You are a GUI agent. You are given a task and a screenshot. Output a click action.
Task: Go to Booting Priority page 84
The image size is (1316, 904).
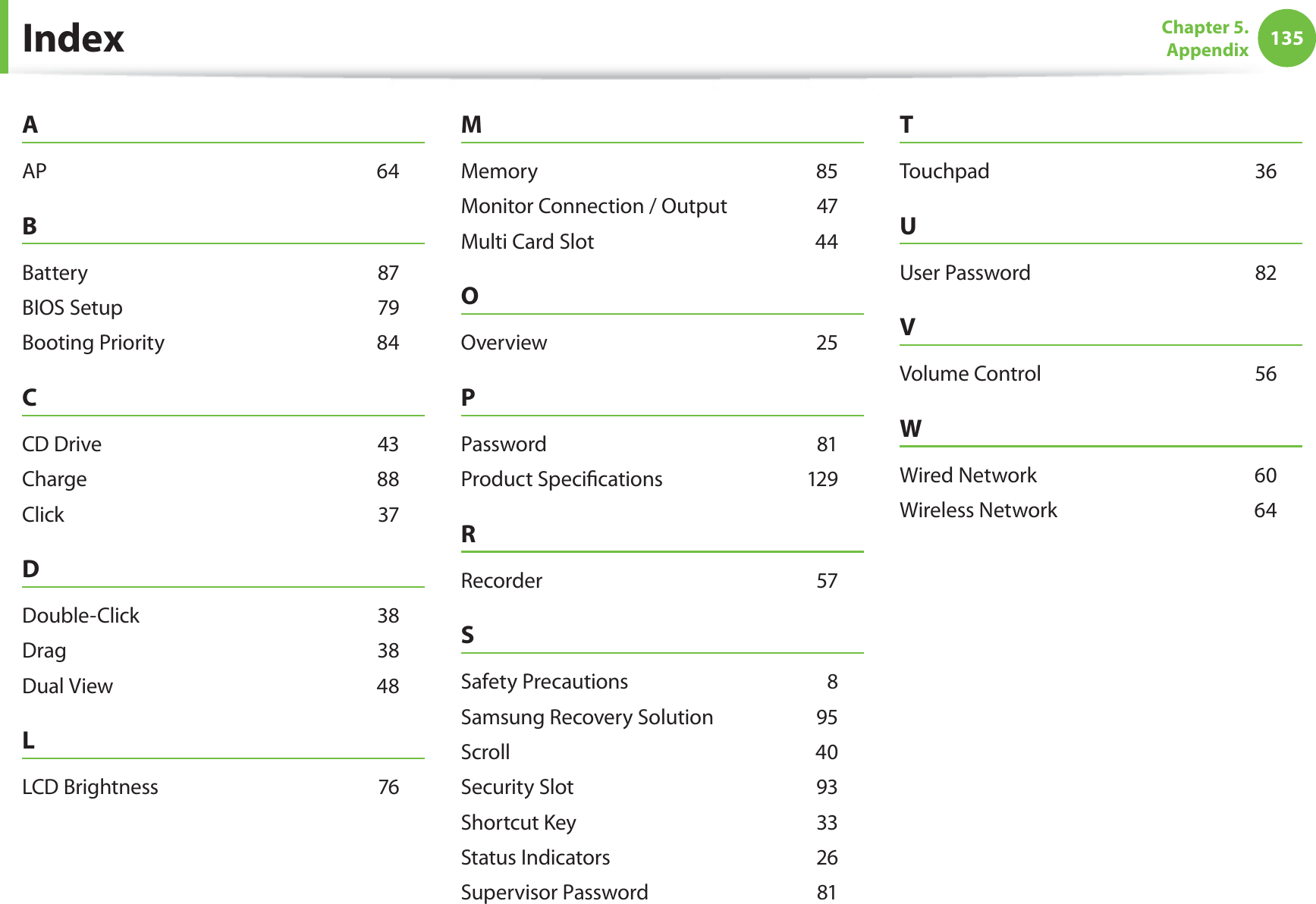click(388, 343)
